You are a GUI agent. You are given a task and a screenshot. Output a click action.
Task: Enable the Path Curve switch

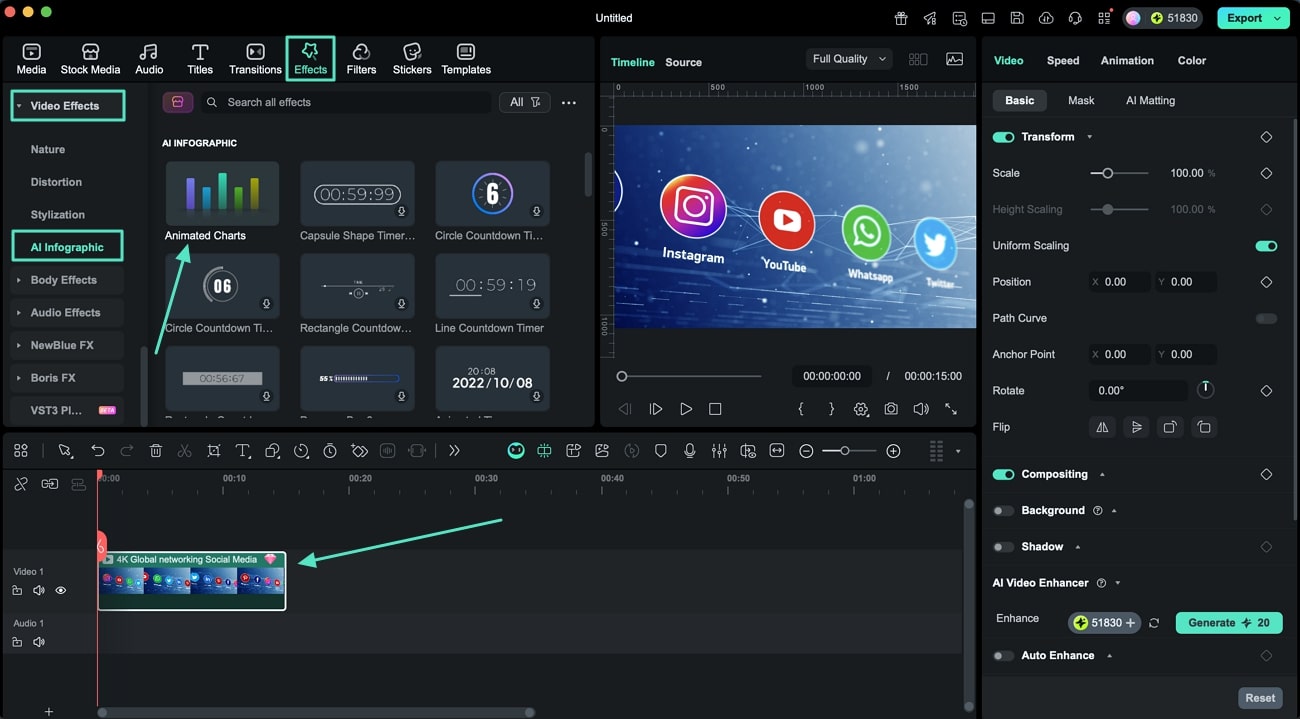point(1266,318)
